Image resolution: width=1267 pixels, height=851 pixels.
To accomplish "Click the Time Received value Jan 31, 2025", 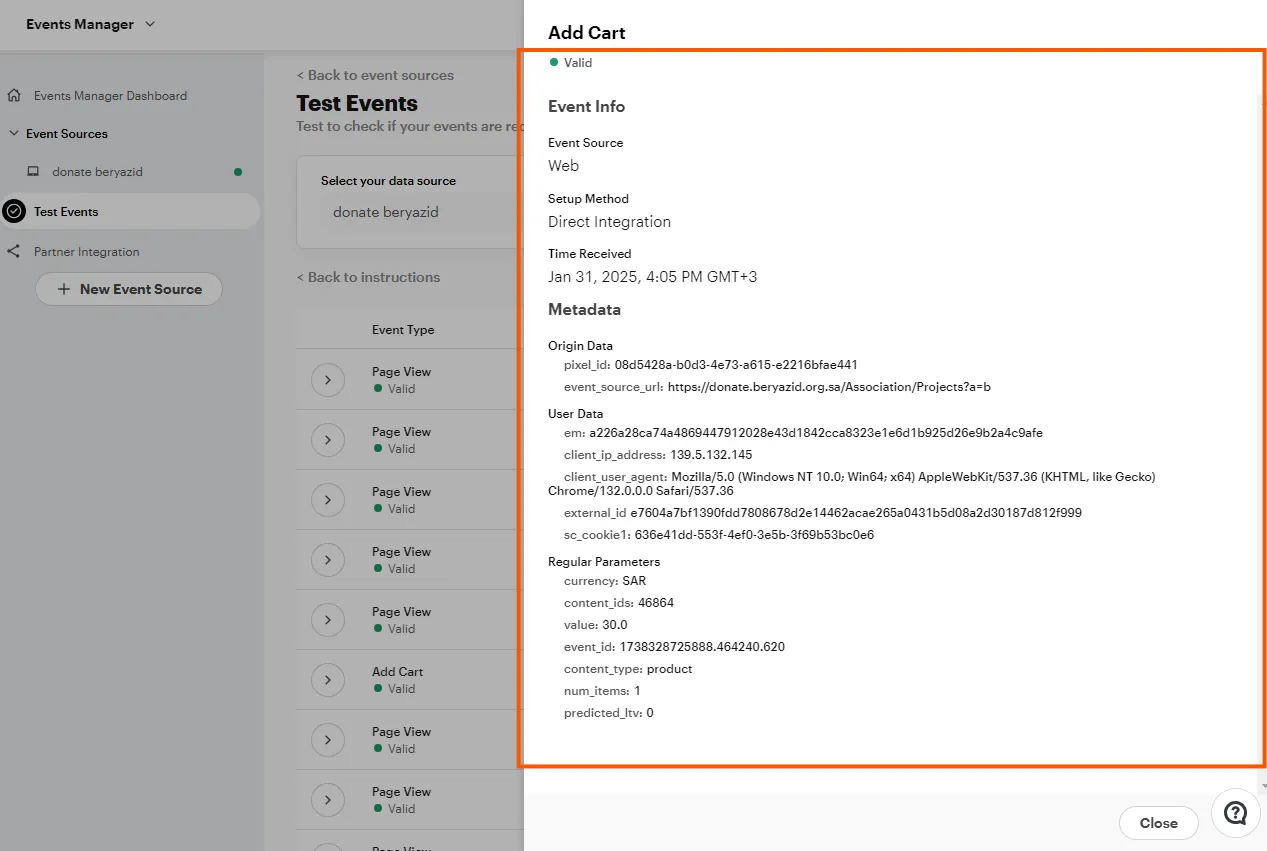I will coord(653,277).
